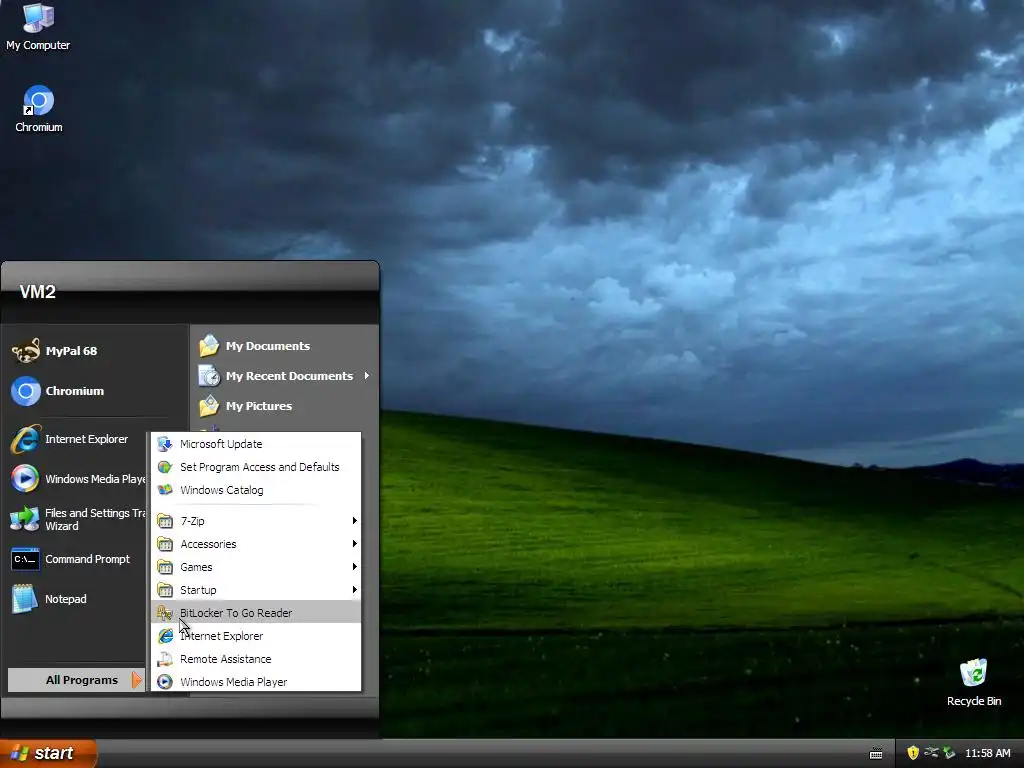The width and height of the screenshot is (1024, 768).
Task: Click the VM2 user name header
Action: [37, 292]
